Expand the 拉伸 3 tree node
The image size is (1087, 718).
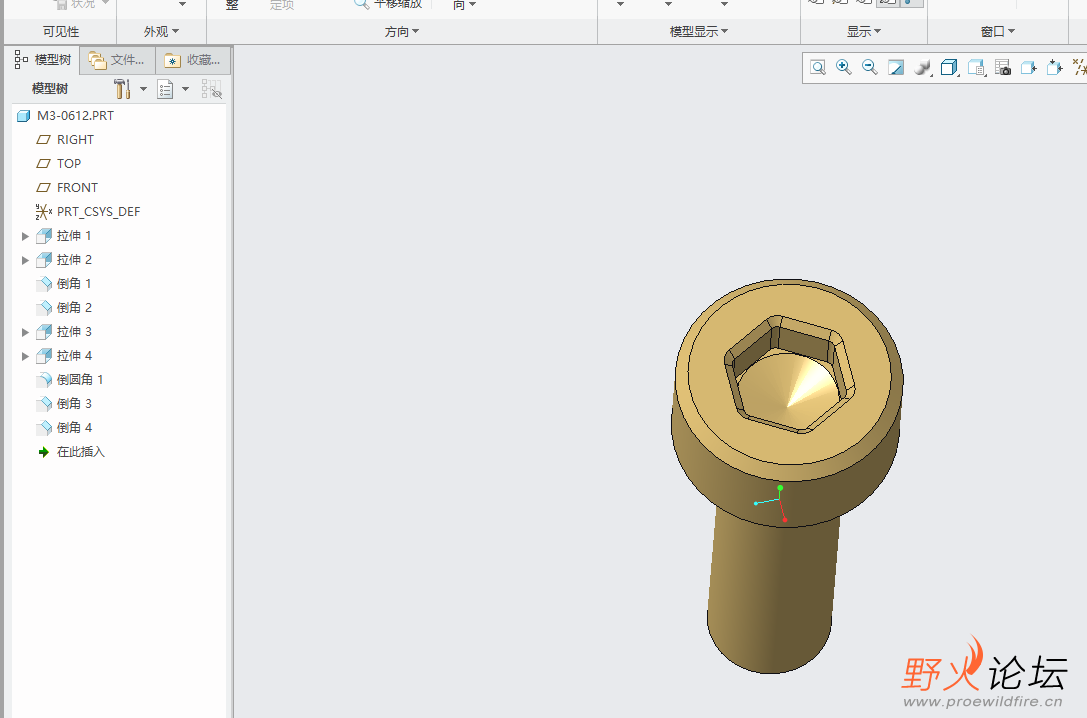click(25, 332)
